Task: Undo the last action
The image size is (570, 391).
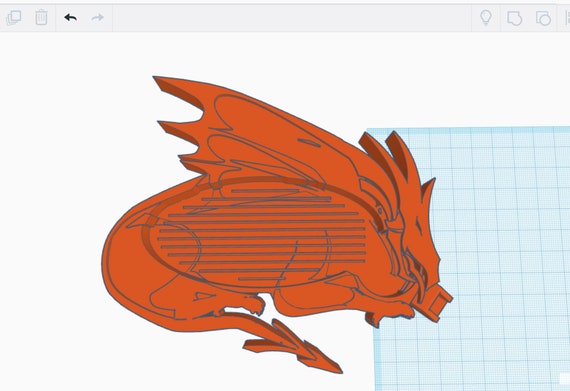Action: tap(71, 17)
